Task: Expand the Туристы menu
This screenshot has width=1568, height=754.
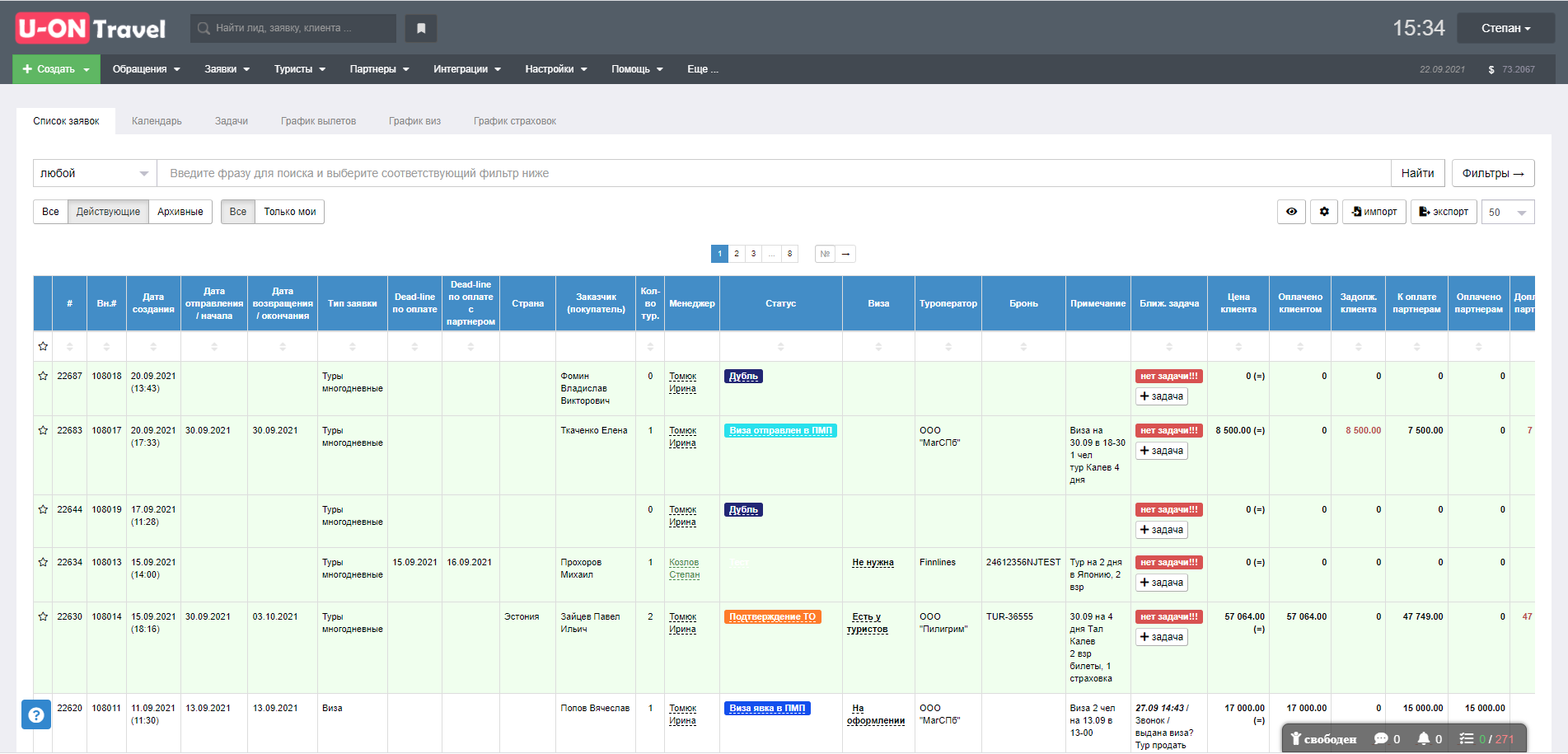Action: pyautogui.click(x=299, y=69)
